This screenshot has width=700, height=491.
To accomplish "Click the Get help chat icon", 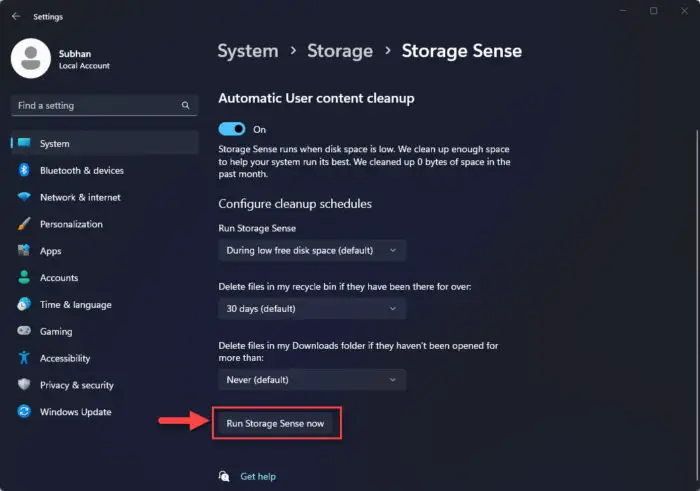I will (224, 476).
